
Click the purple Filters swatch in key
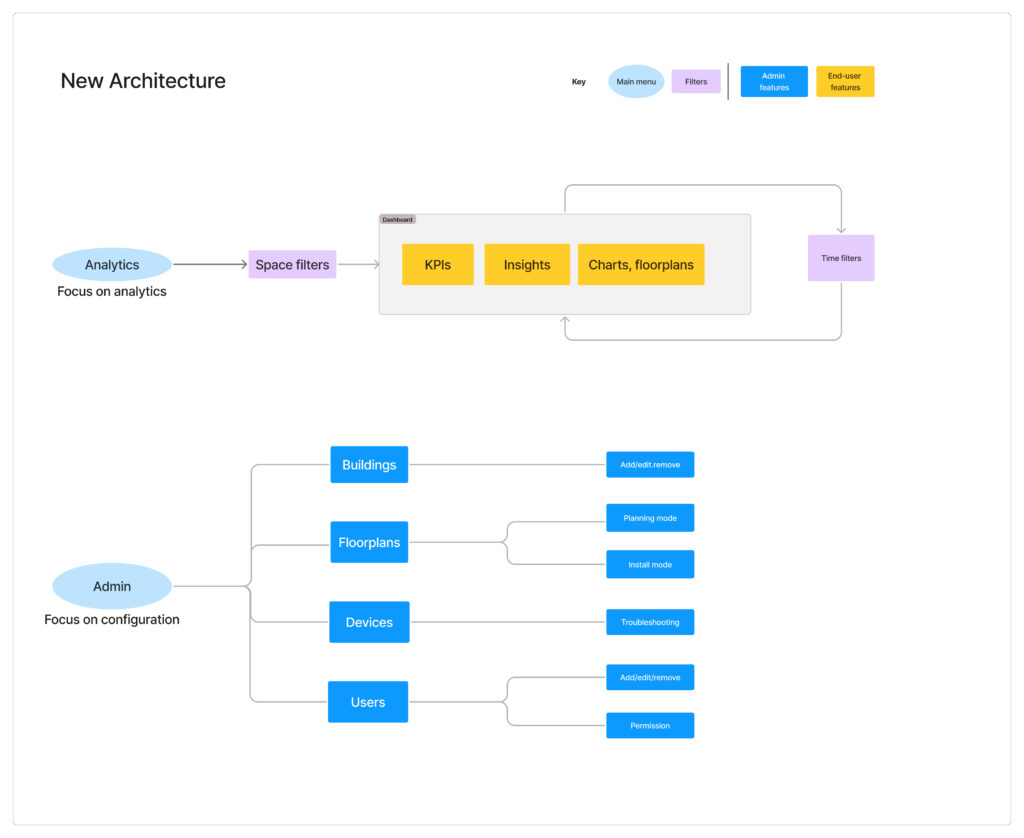pyautogui.click(x=696, y=82)
